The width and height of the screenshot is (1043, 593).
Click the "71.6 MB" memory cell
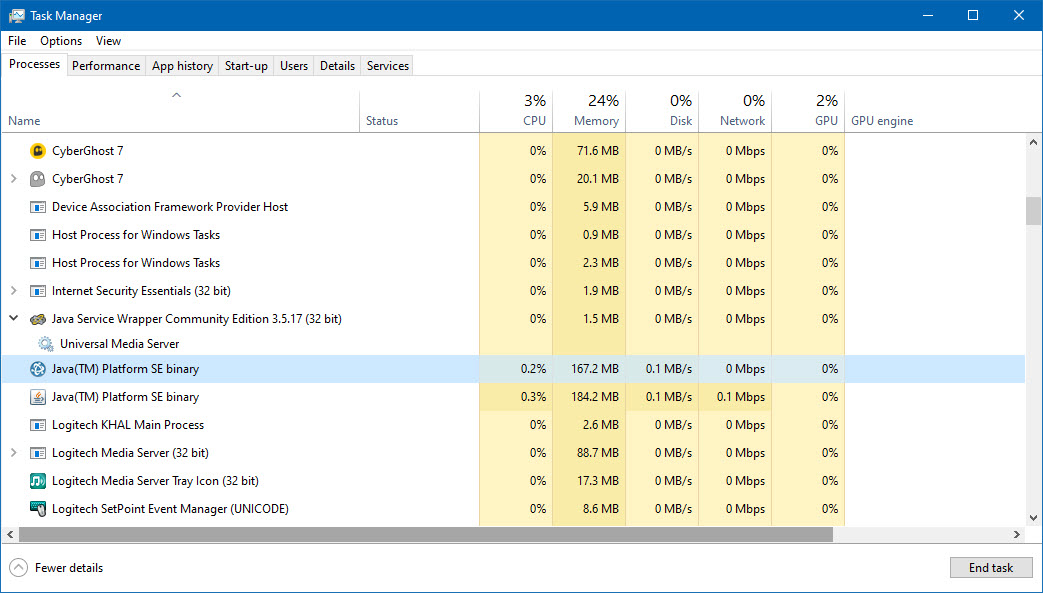589,151
